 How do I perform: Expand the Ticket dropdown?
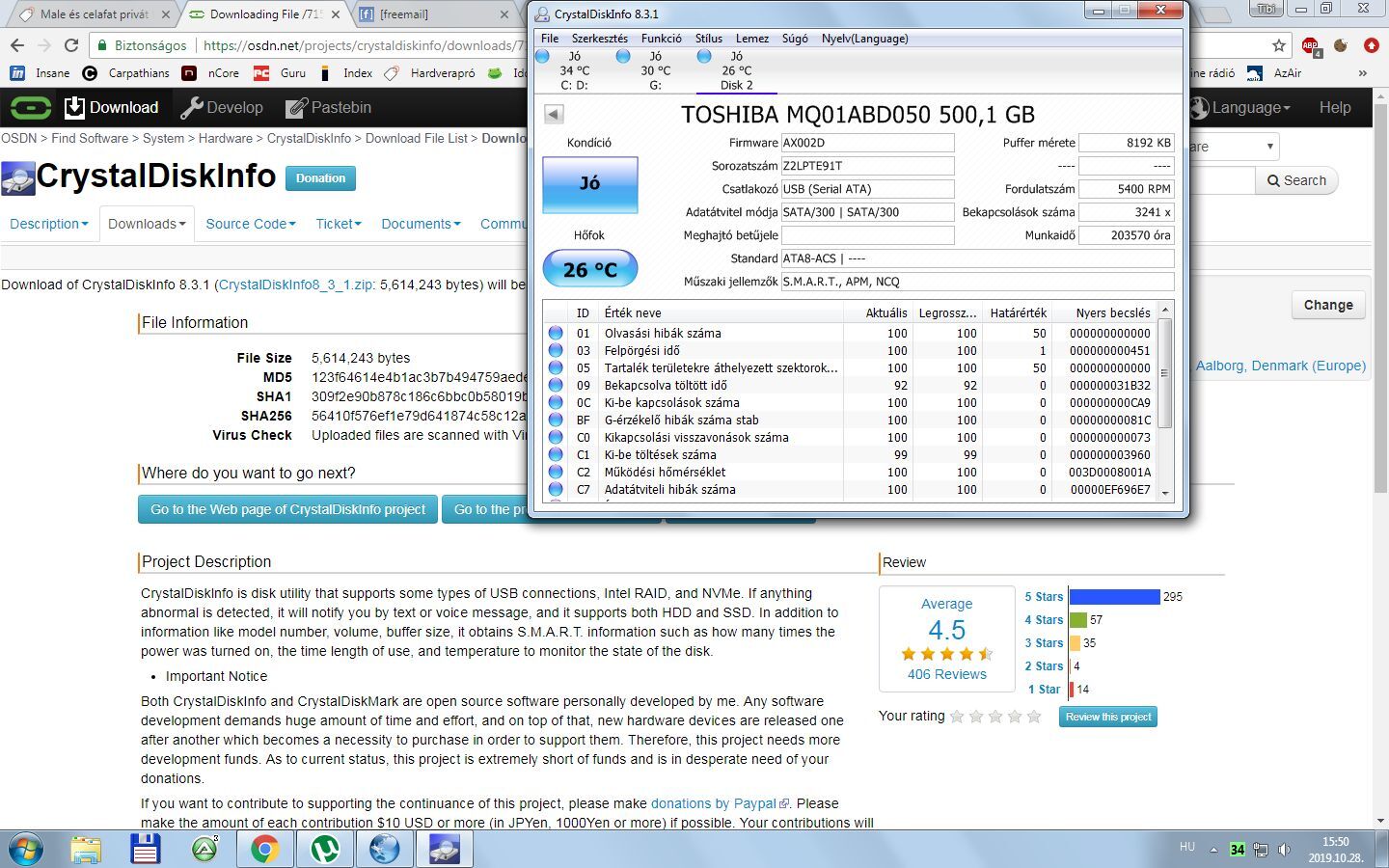tap(339, 224)
